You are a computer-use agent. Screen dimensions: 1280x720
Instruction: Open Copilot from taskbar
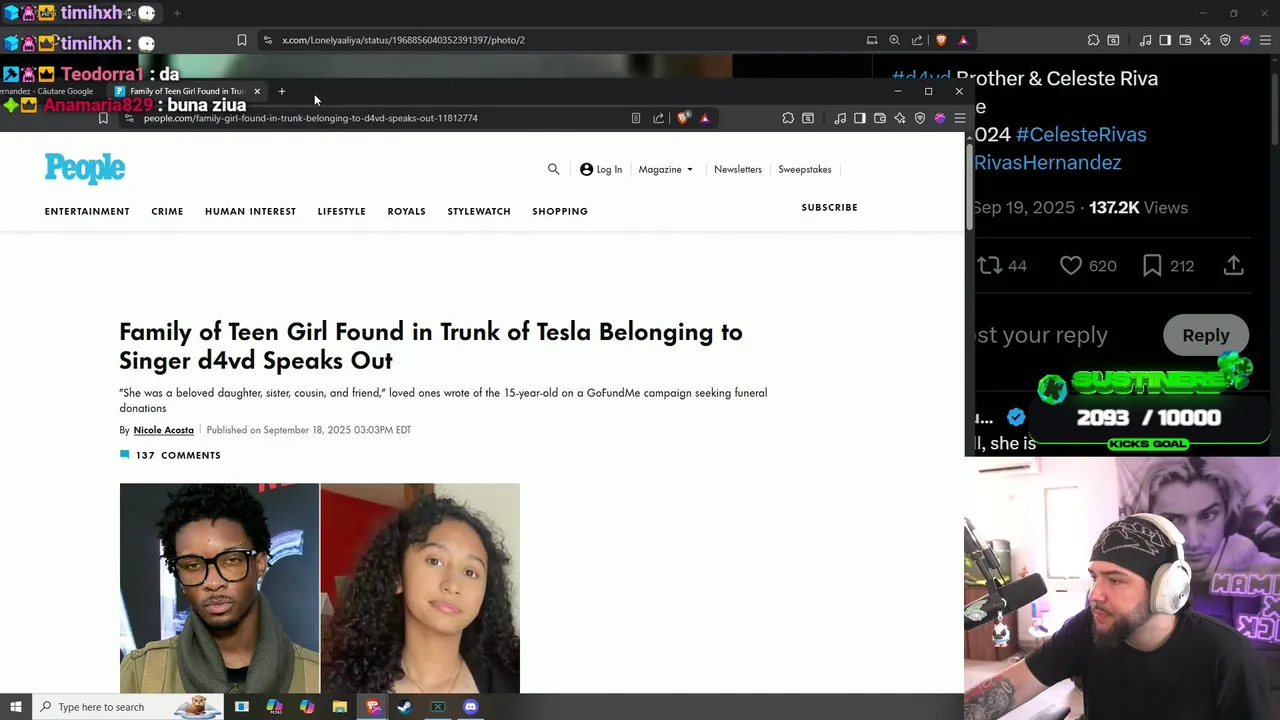tap(307, 707)
